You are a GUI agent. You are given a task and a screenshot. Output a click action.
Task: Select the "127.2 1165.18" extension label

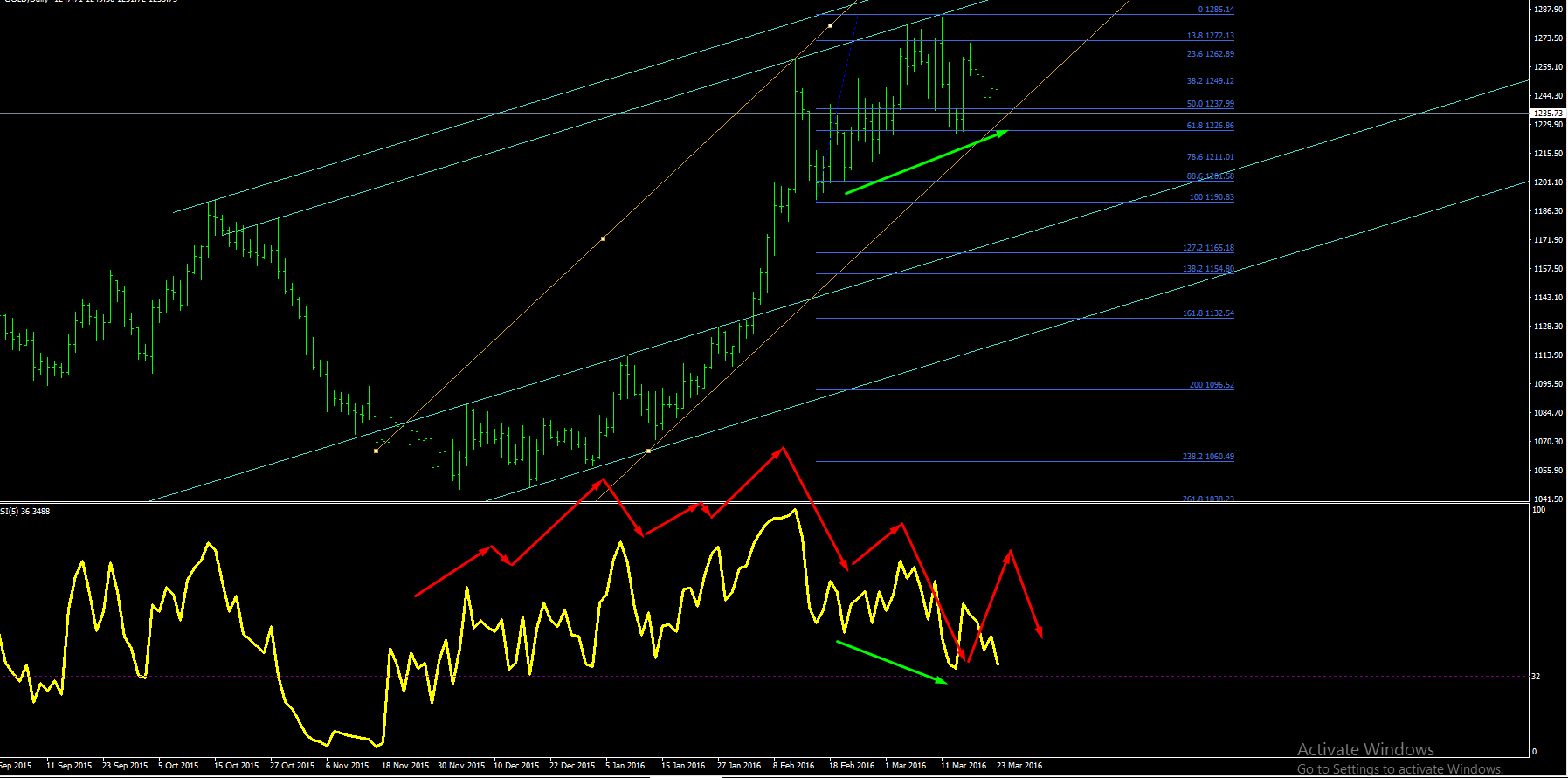(x=1208, y=248)
